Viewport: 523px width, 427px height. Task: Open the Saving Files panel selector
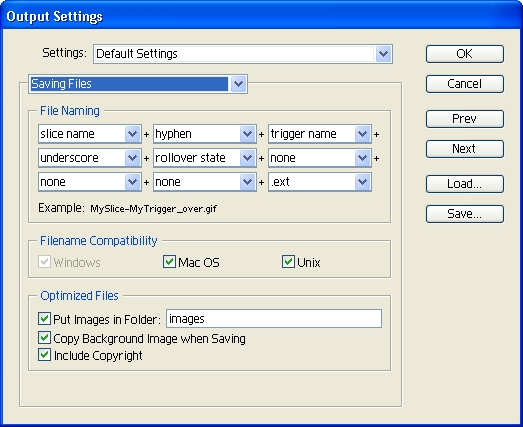pos(138,84)
